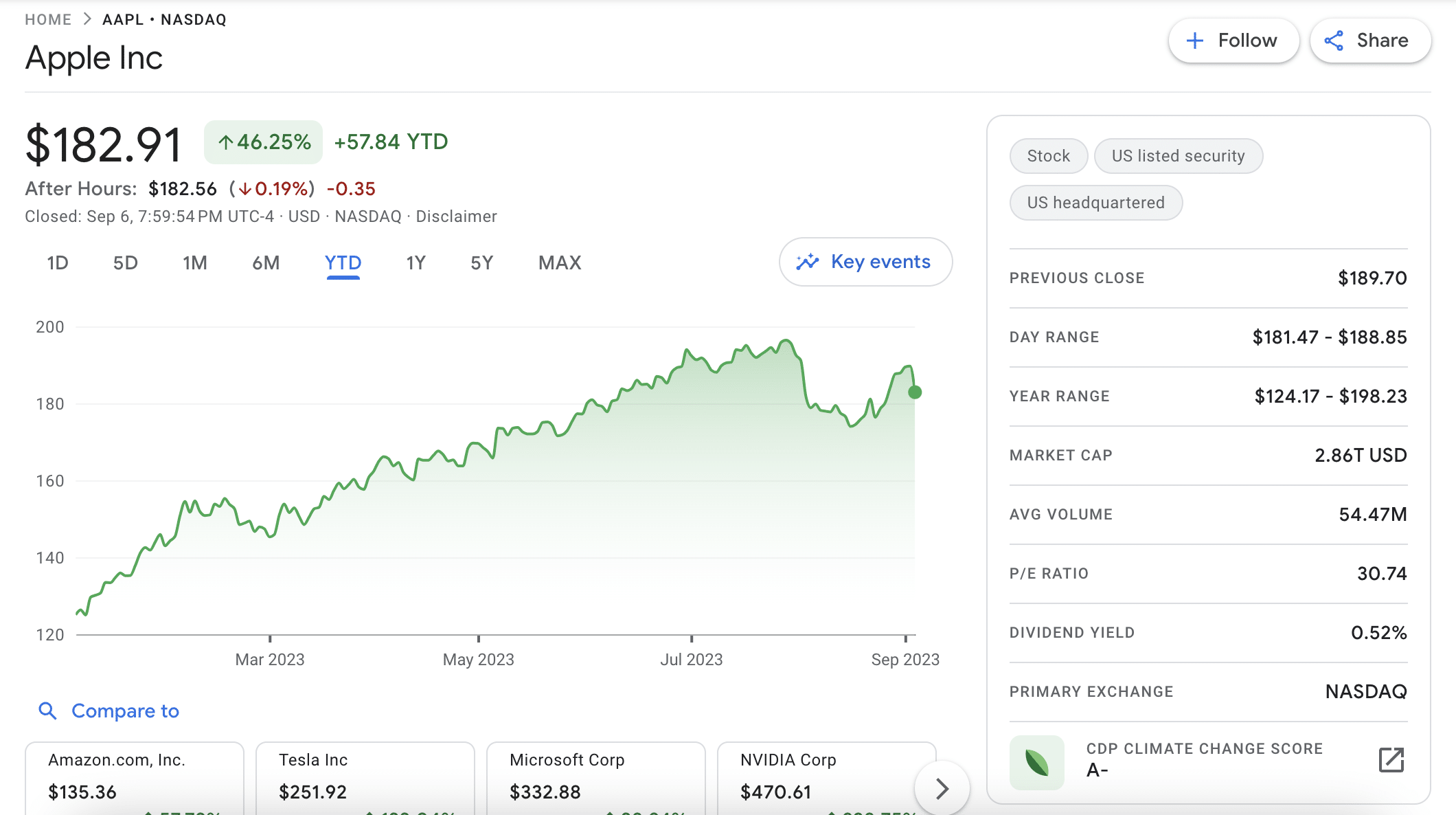Screen dimensions: 1456x815
Task: Click the P/E RATIO label
Action: point(1049,574)
